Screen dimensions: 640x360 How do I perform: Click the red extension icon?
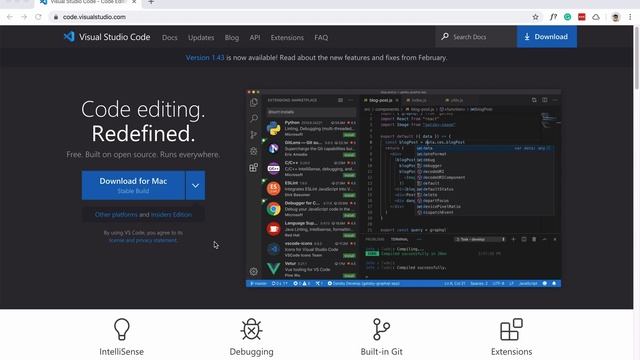[x=582, y=17]
